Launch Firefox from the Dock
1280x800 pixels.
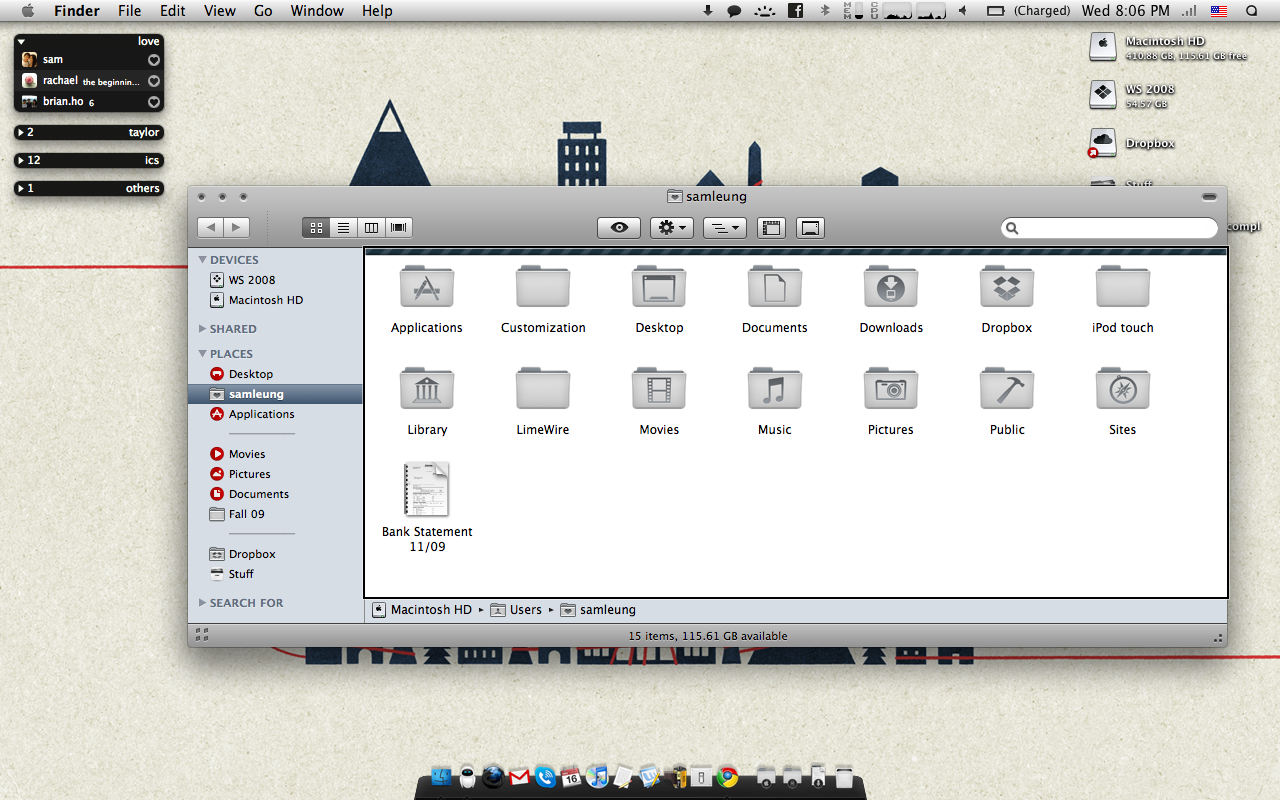pyautogui.click(x=492, y=777)
